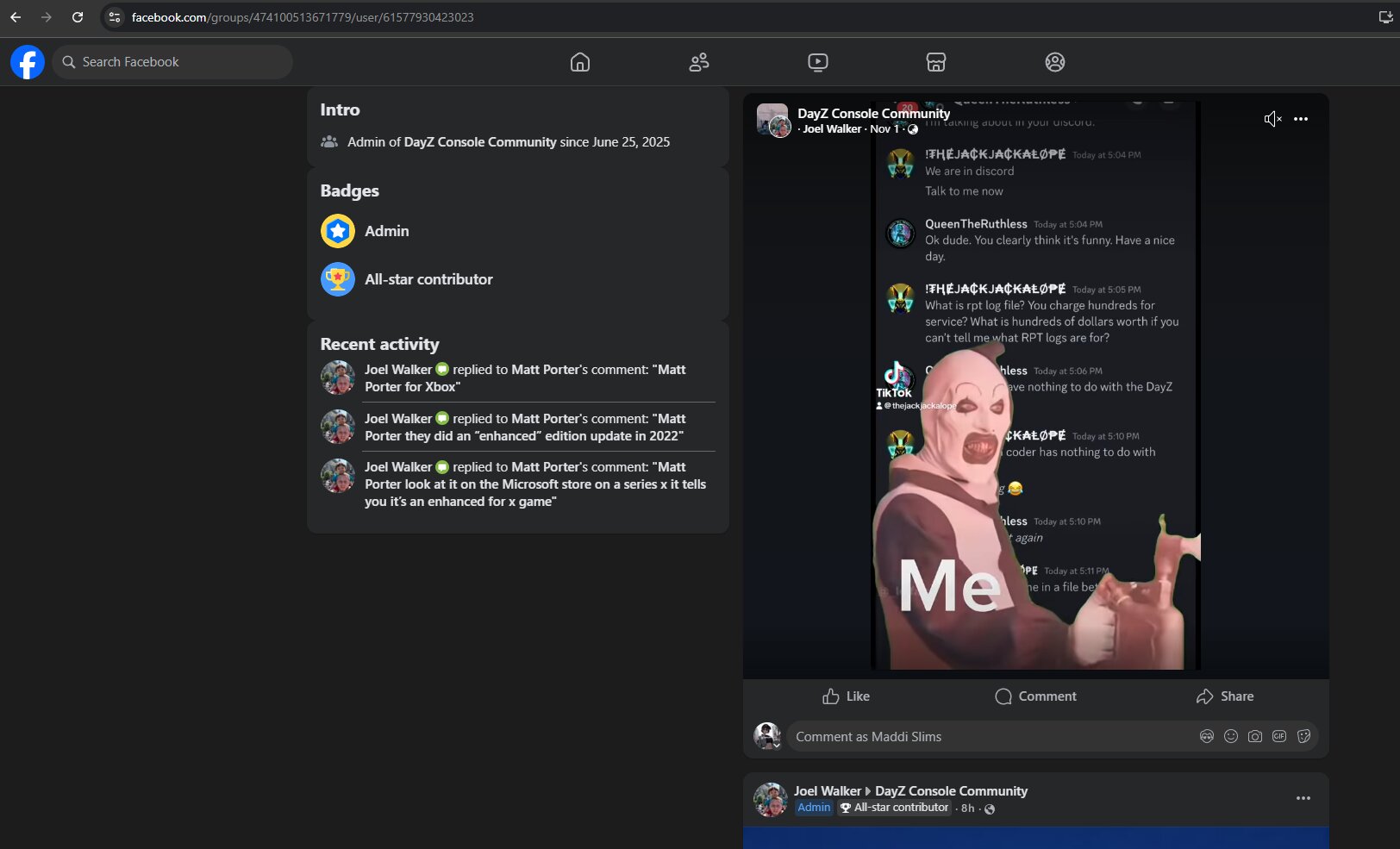1400x849 pixels.
Task: Unmute the video post
Action: (x=1272, y=119)
